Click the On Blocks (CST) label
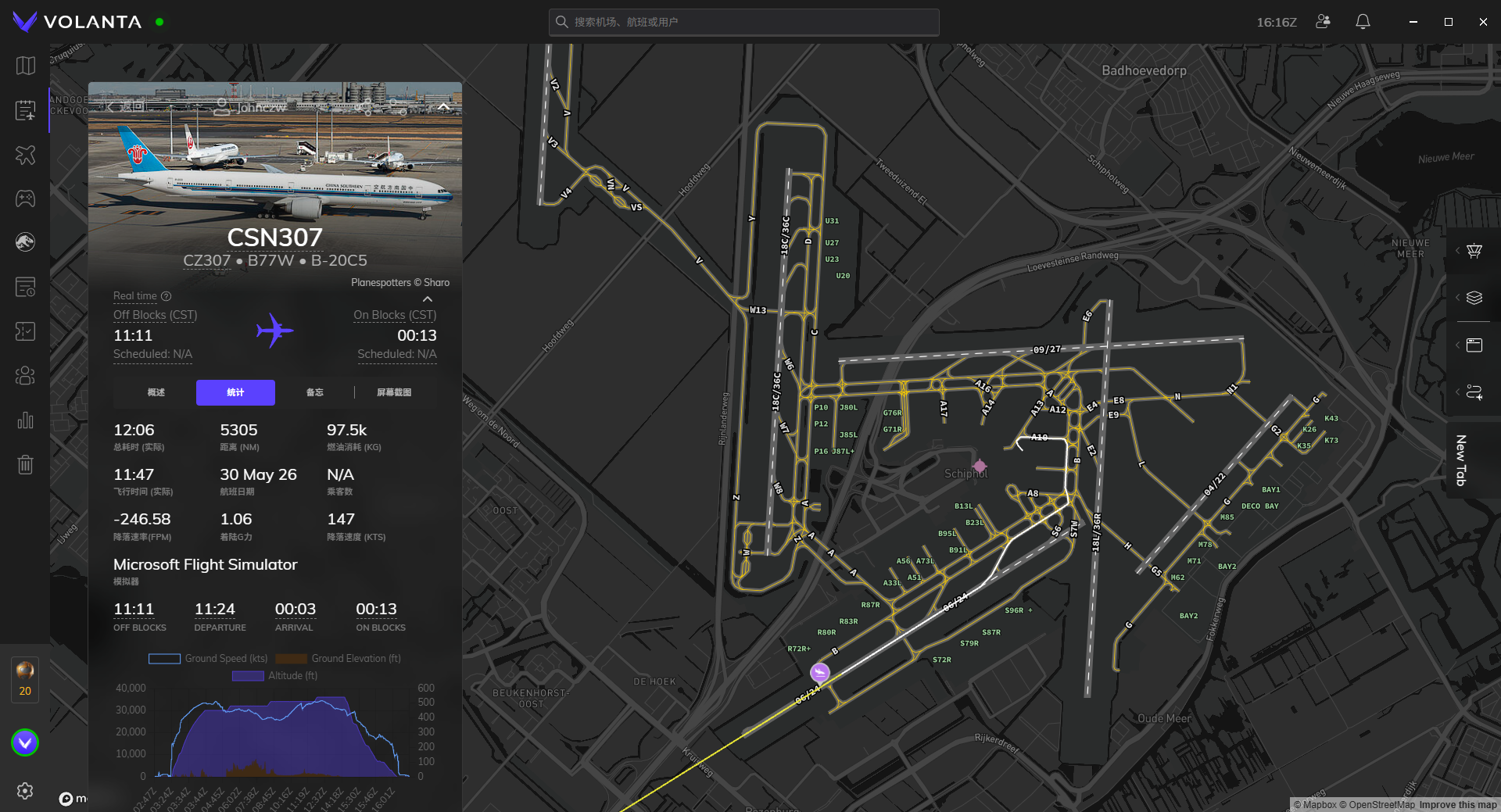 [x=395, y=315]
